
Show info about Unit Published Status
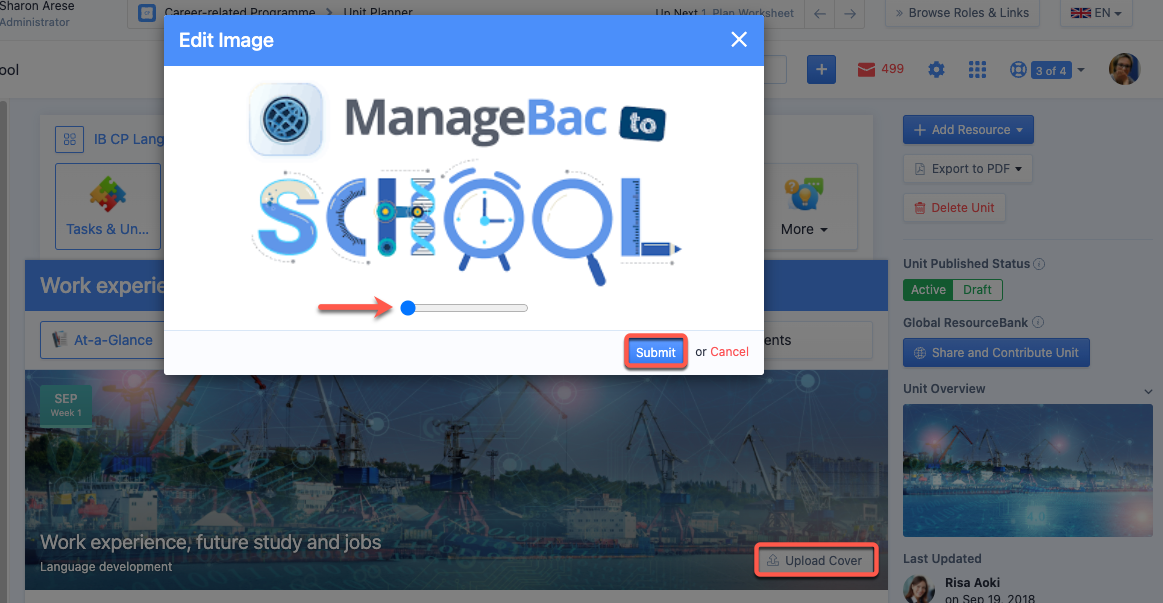click(x=1039, y=264)
